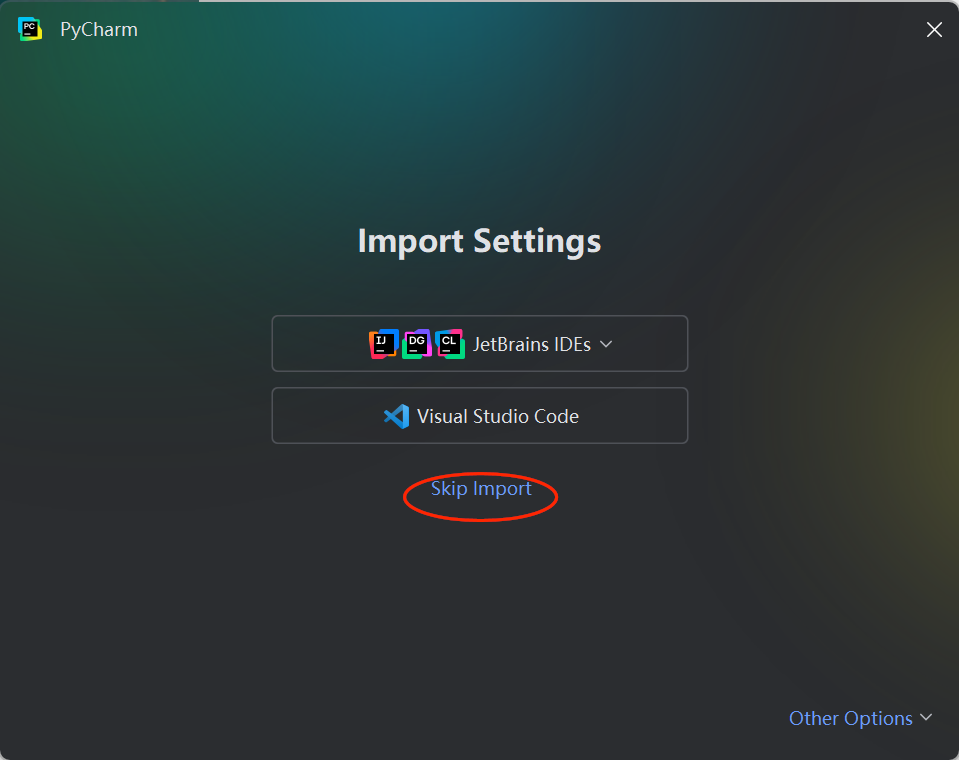Viewport: 959px width, 760px height.
Task: Click blank right area of JetBrains IDEs button
Action: 651,344
